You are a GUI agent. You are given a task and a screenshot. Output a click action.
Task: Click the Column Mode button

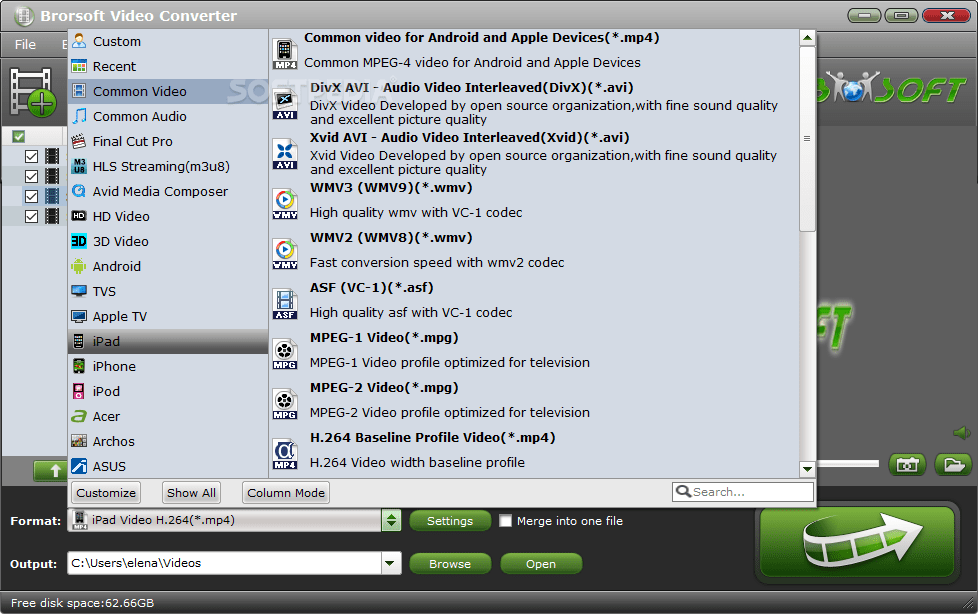286,492
